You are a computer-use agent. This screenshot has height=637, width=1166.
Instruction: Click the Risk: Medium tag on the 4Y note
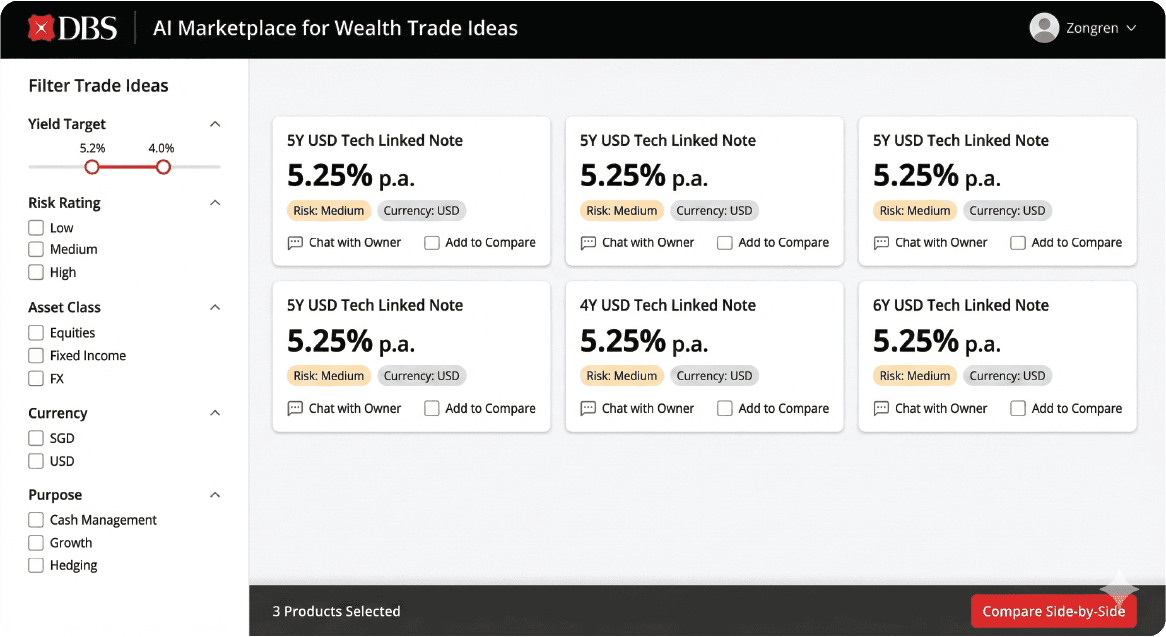coord(621,376)
